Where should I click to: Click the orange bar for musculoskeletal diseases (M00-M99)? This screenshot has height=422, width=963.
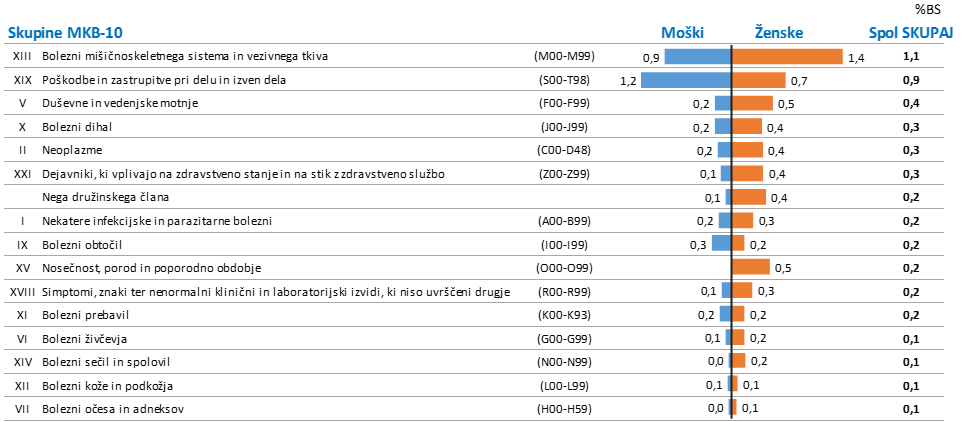click(787, 57)
